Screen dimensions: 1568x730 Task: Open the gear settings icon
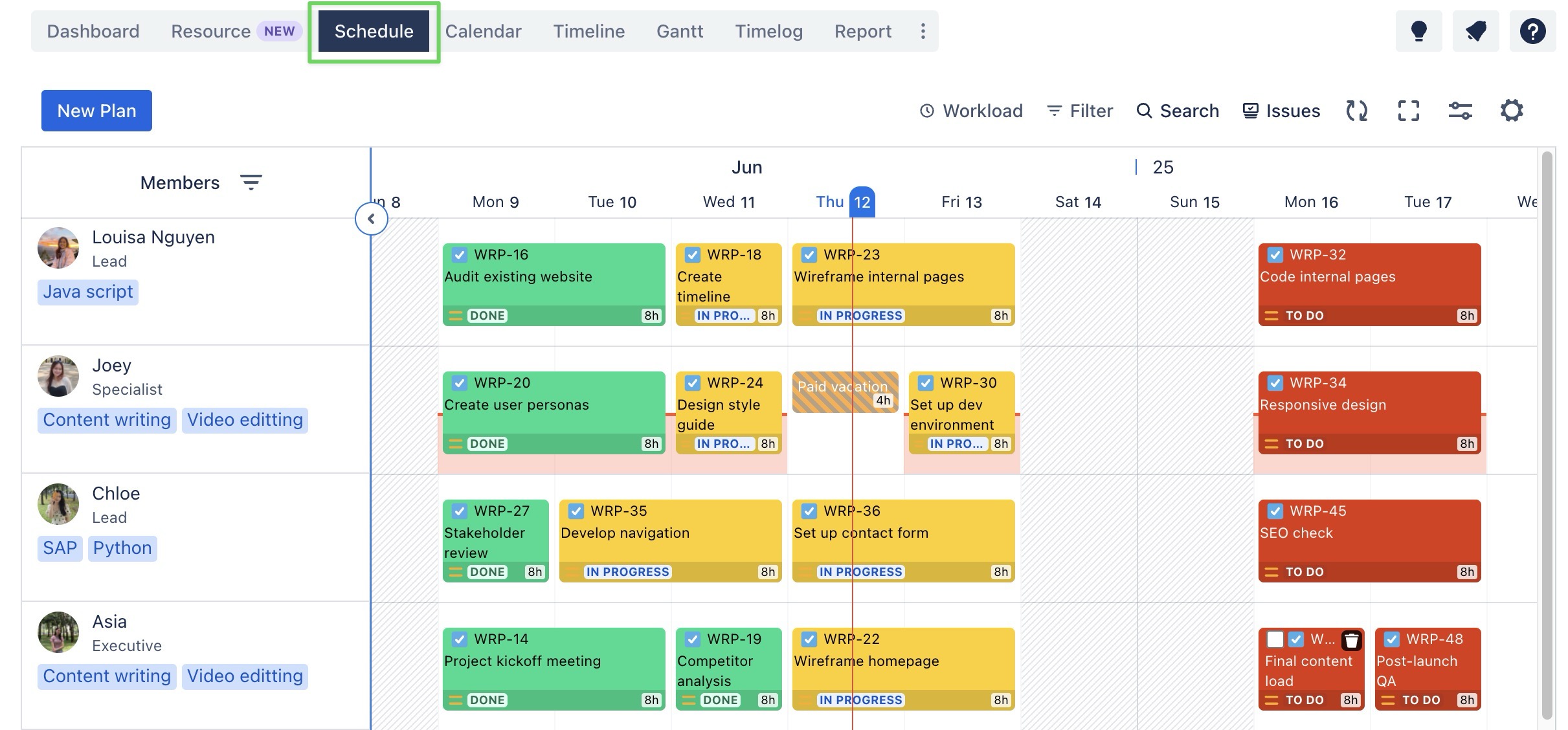click(x=1512, y=111)
